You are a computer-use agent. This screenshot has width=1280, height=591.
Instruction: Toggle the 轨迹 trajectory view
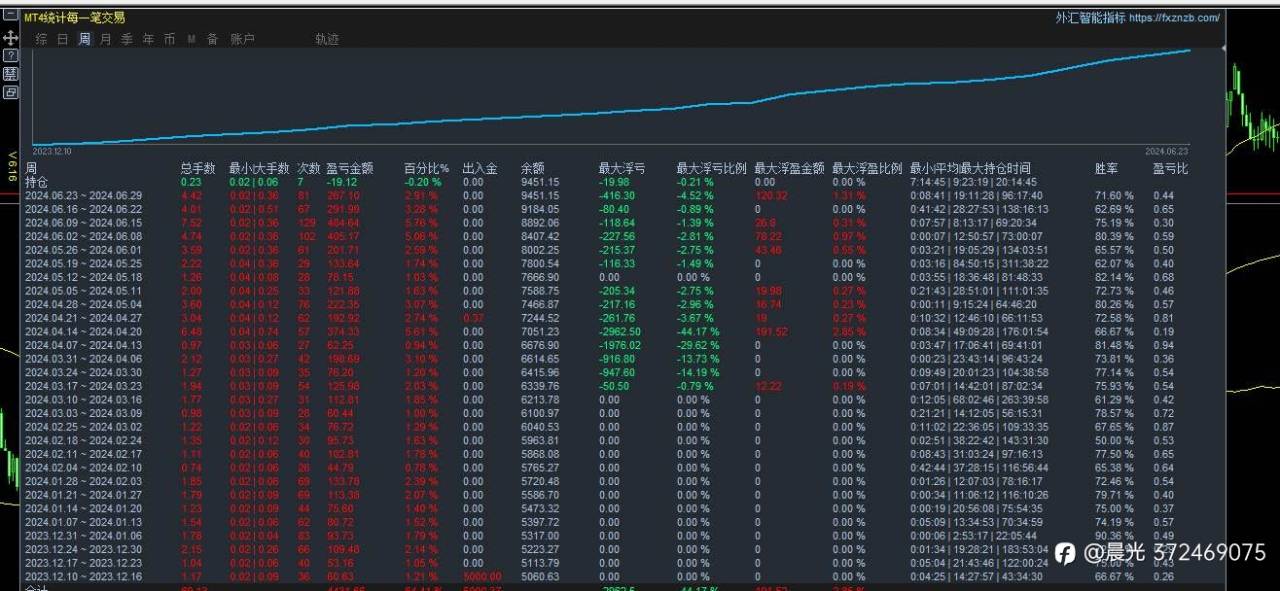[327, 39]
